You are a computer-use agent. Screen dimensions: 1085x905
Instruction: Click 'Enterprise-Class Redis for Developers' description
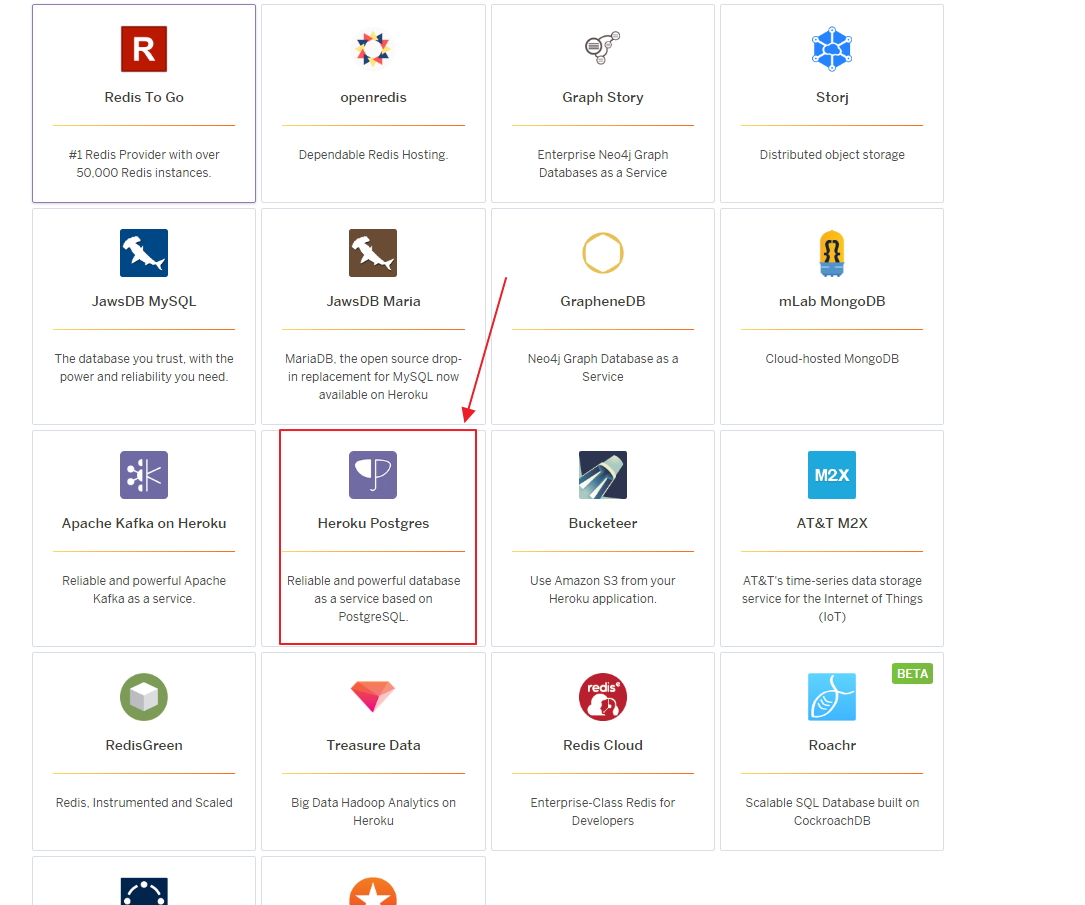click(603, 812)
